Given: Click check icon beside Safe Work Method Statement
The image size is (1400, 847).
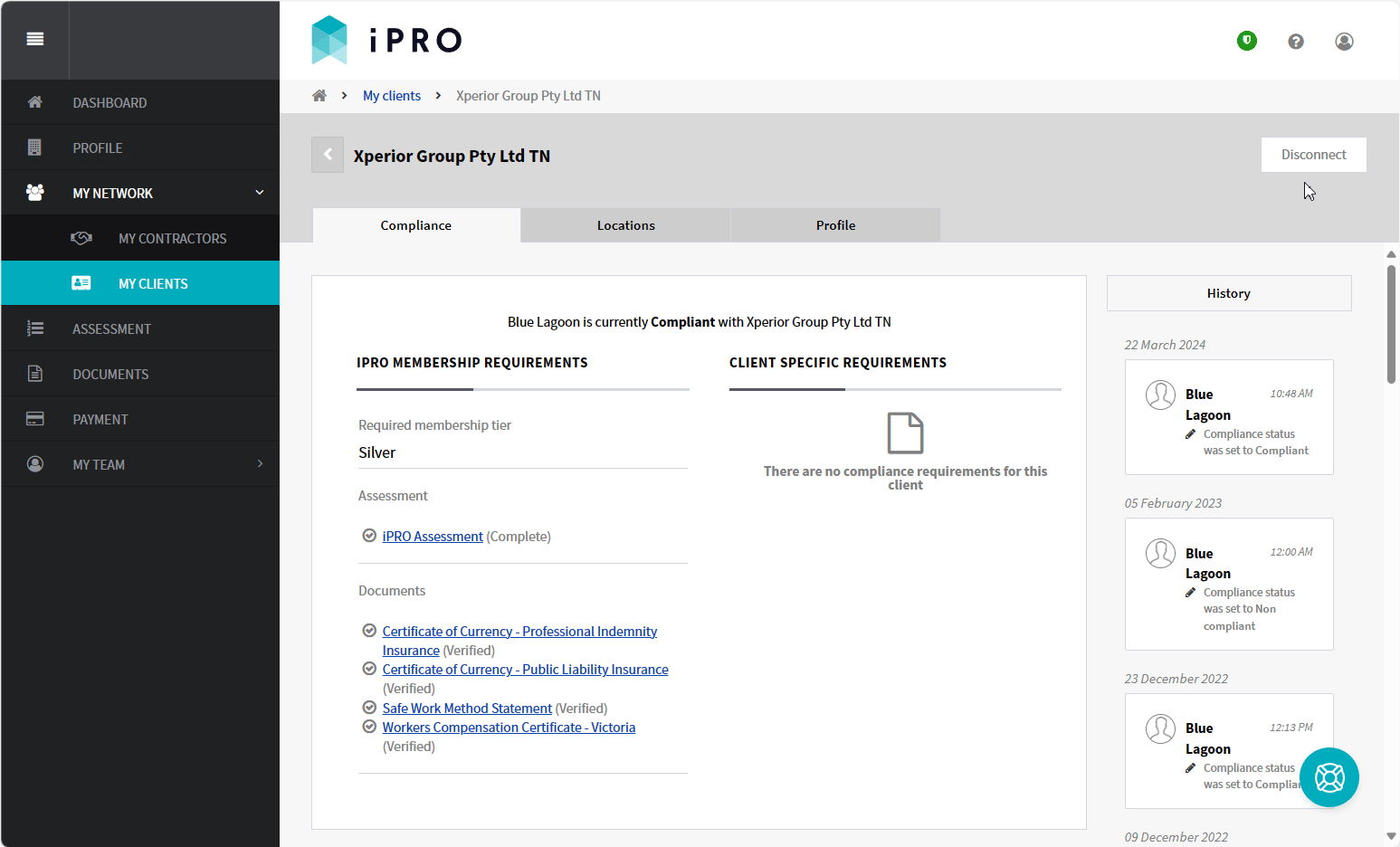Looking at the screenshot, I should tap(369, 708).
